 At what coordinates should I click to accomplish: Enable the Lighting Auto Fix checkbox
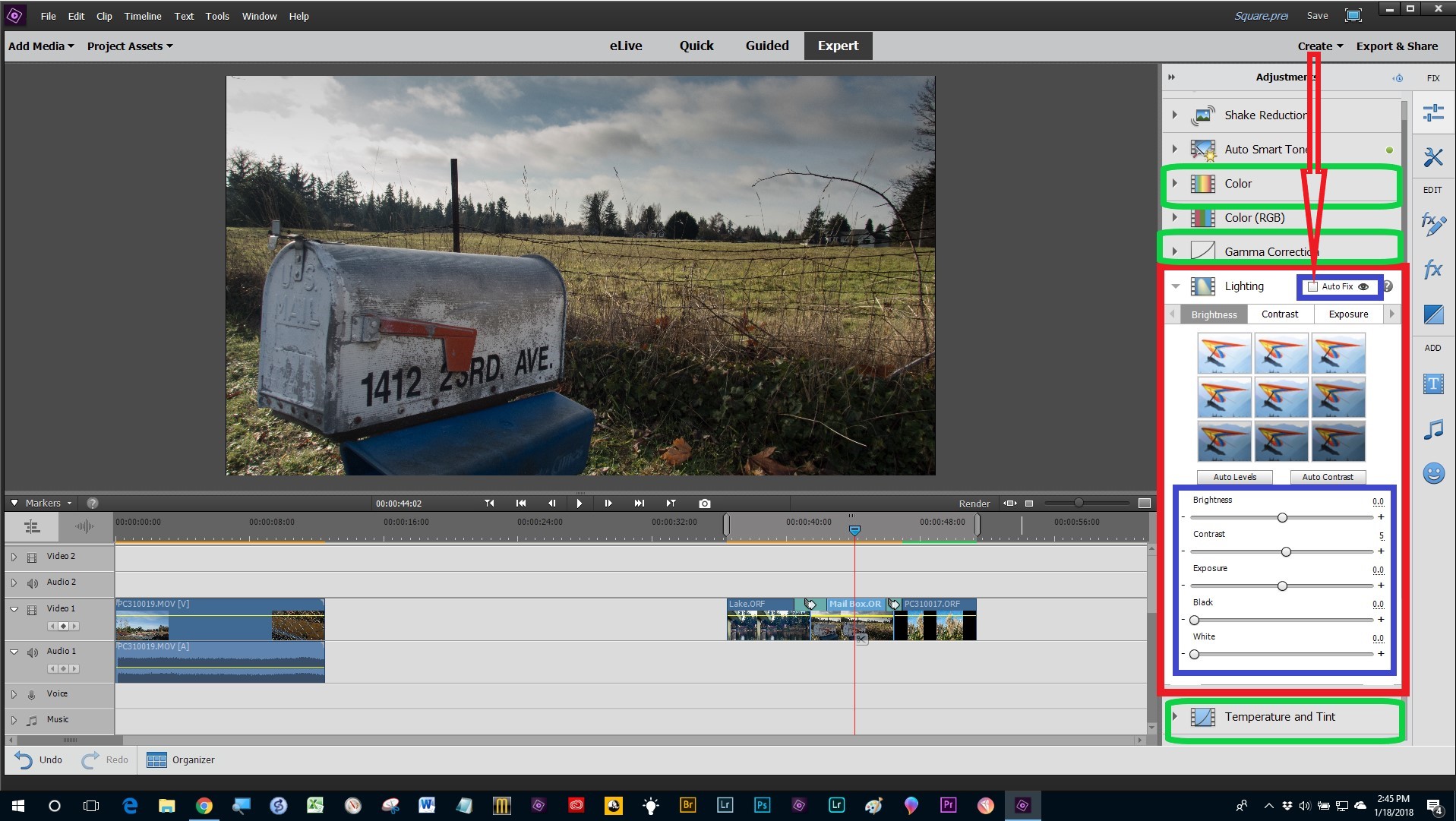pos(1312,286)
